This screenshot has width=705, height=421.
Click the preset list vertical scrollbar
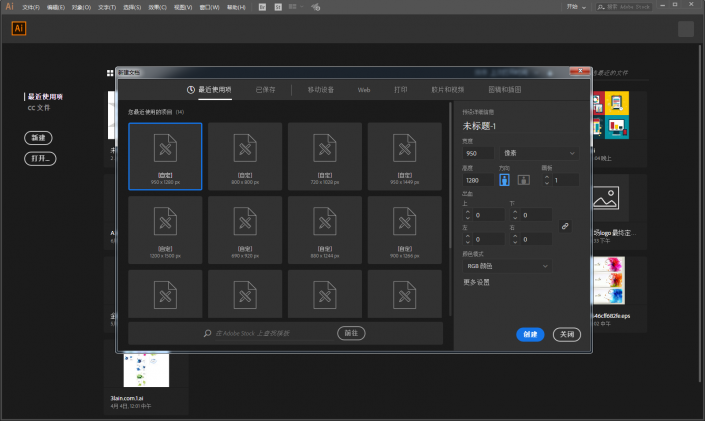coord(450,175)
